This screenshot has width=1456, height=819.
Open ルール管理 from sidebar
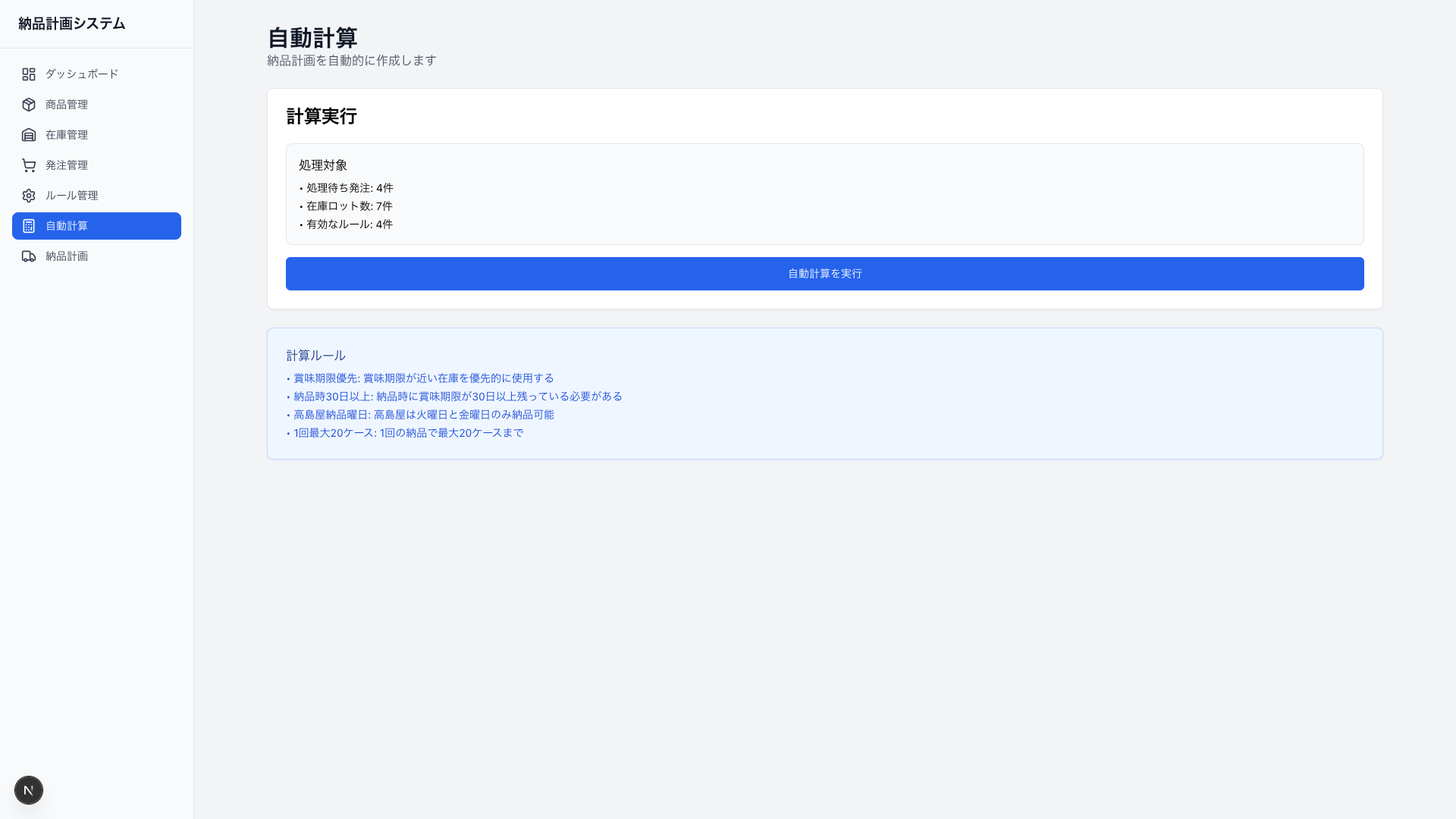[71, 195]
